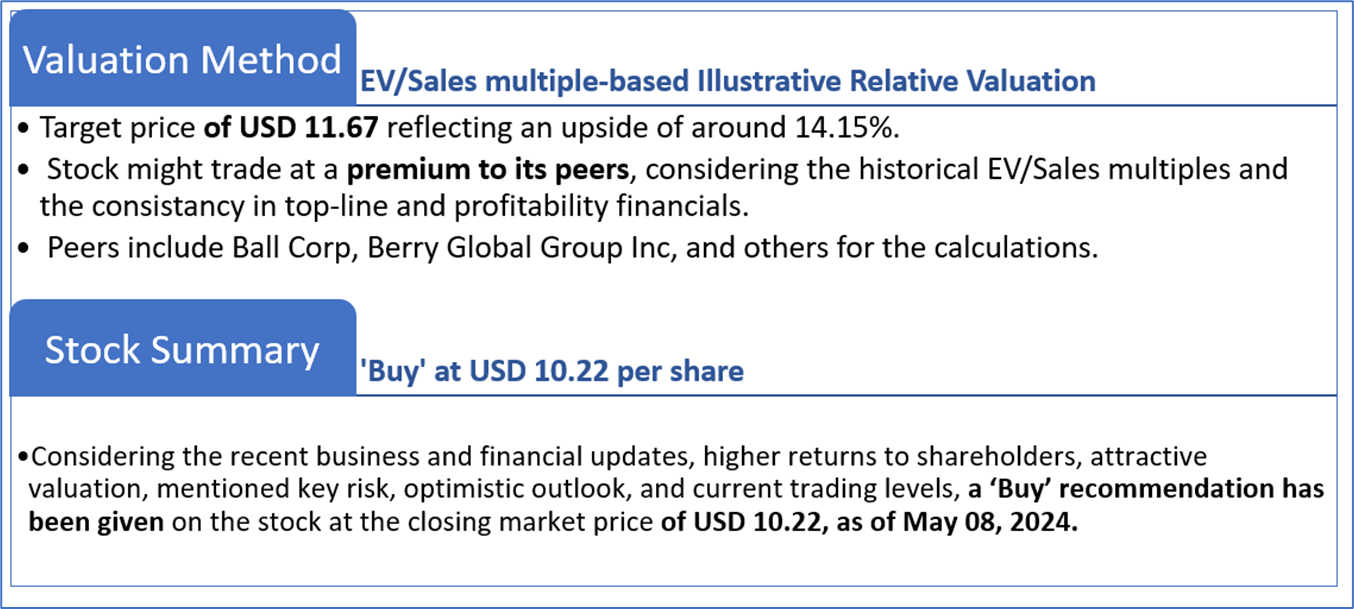Click the 'Buy' at USD 10.22 per share heading
Viewport: 1354px width, 609px height.
552,372
